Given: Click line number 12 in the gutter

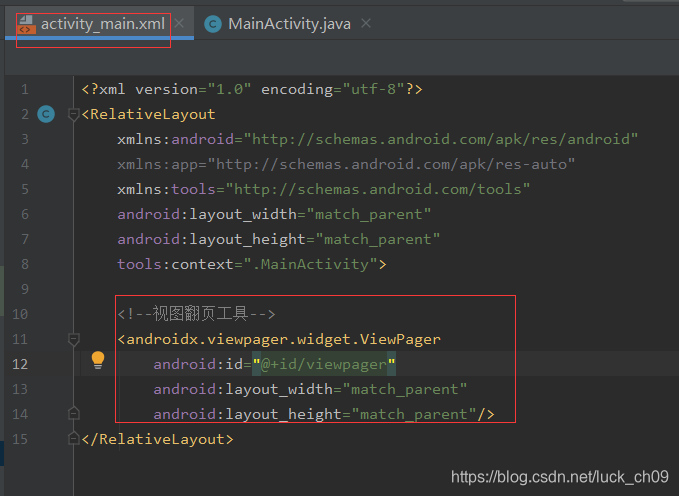Looking at the screenshot, I should [20, 364].
